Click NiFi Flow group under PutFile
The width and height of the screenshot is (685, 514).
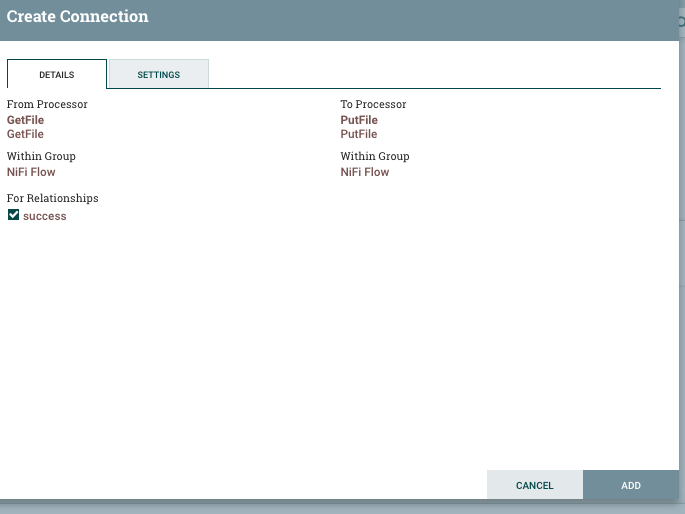point(365,172)
